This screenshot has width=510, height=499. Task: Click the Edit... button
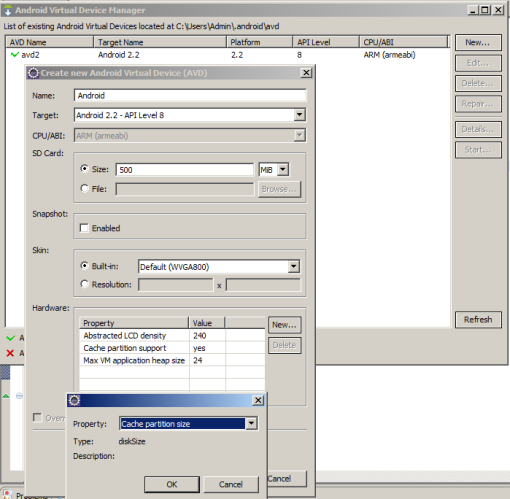tap(478, 63)
